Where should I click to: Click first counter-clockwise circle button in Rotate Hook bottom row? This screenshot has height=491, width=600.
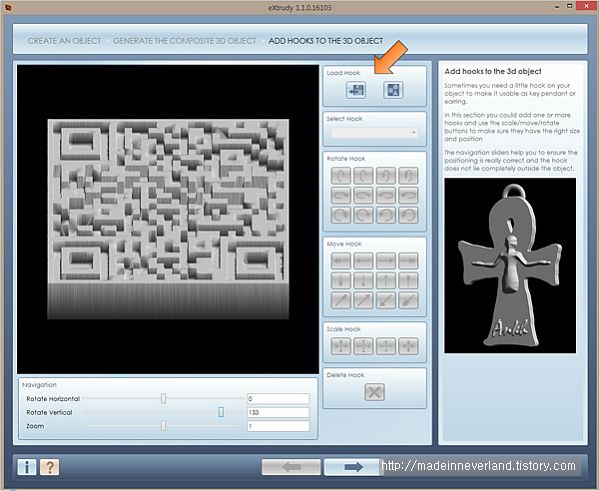pos(386,215)
